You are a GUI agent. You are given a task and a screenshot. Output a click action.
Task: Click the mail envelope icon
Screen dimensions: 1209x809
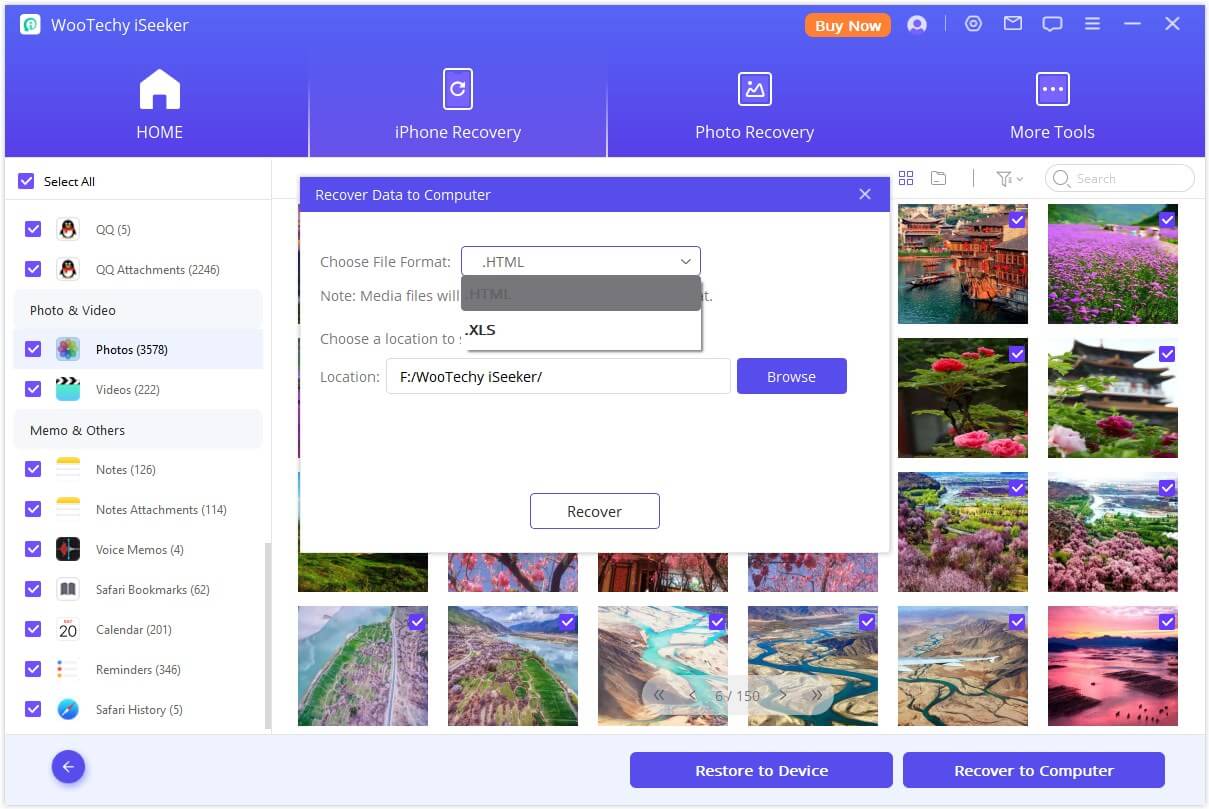(x=1013, y=25)
